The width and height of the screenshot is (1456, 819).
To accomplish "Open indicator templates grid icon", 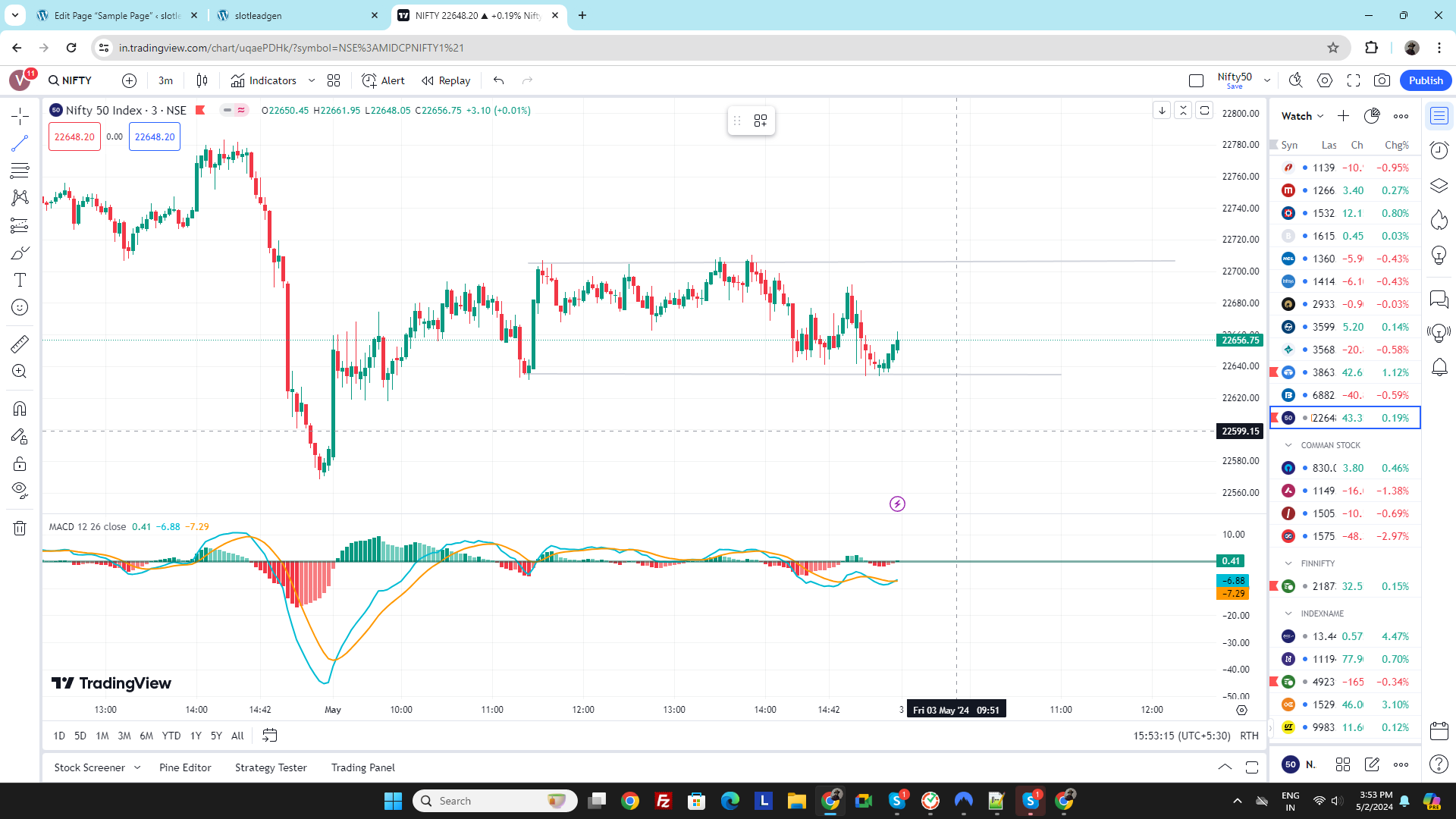I will coord(334,80).
